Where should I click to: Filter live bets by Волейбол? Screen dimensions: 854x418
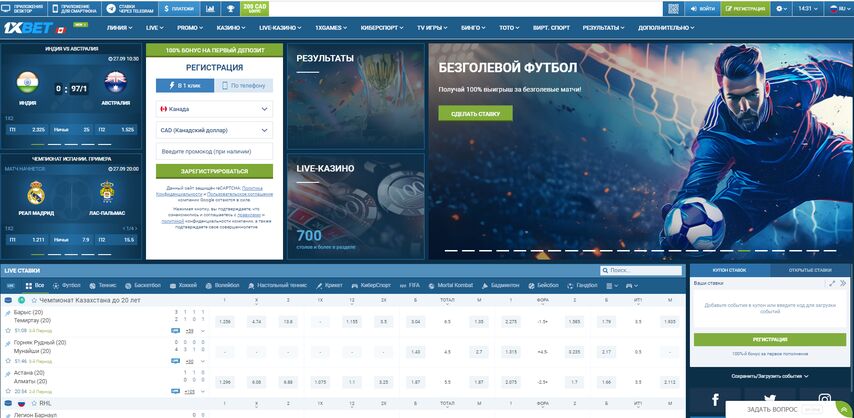[x=222, y=285]
